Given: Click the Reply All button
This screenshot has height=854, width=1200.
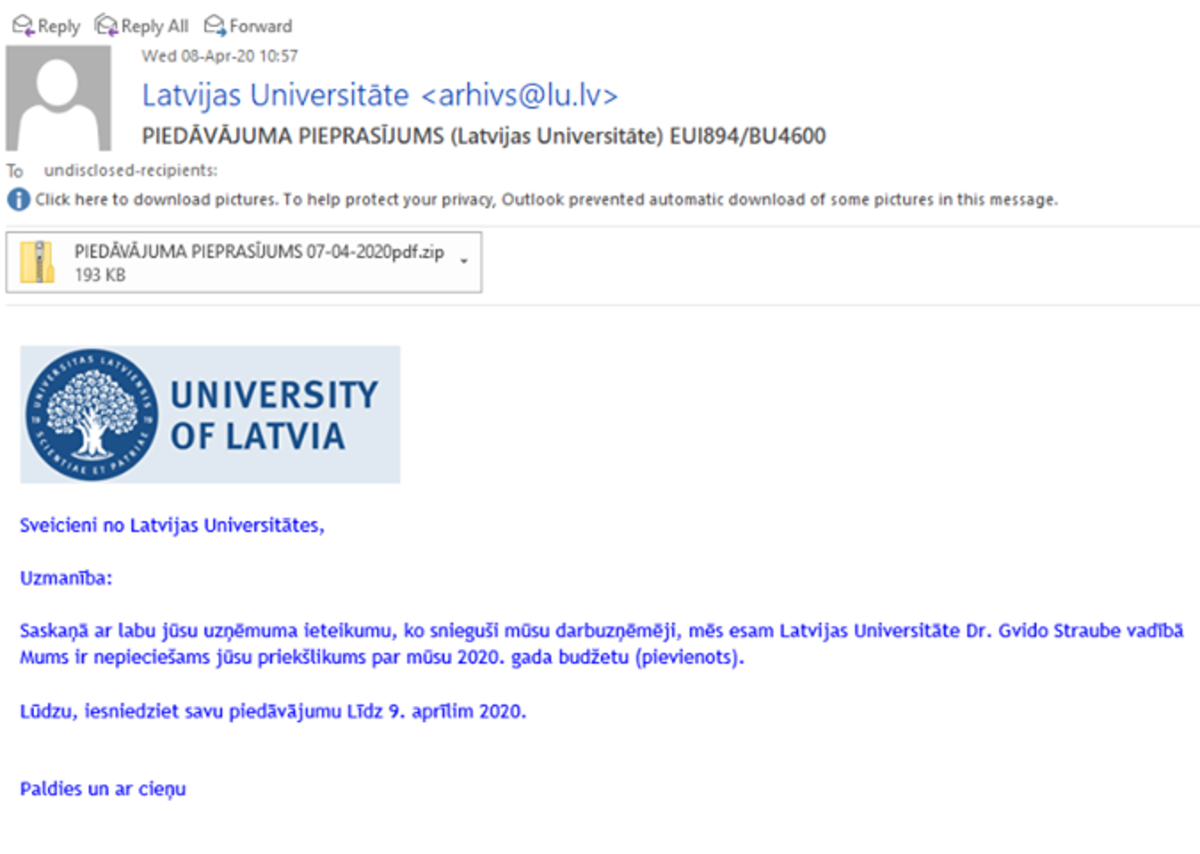Looking at the screenshot, I should coord(141,26).
